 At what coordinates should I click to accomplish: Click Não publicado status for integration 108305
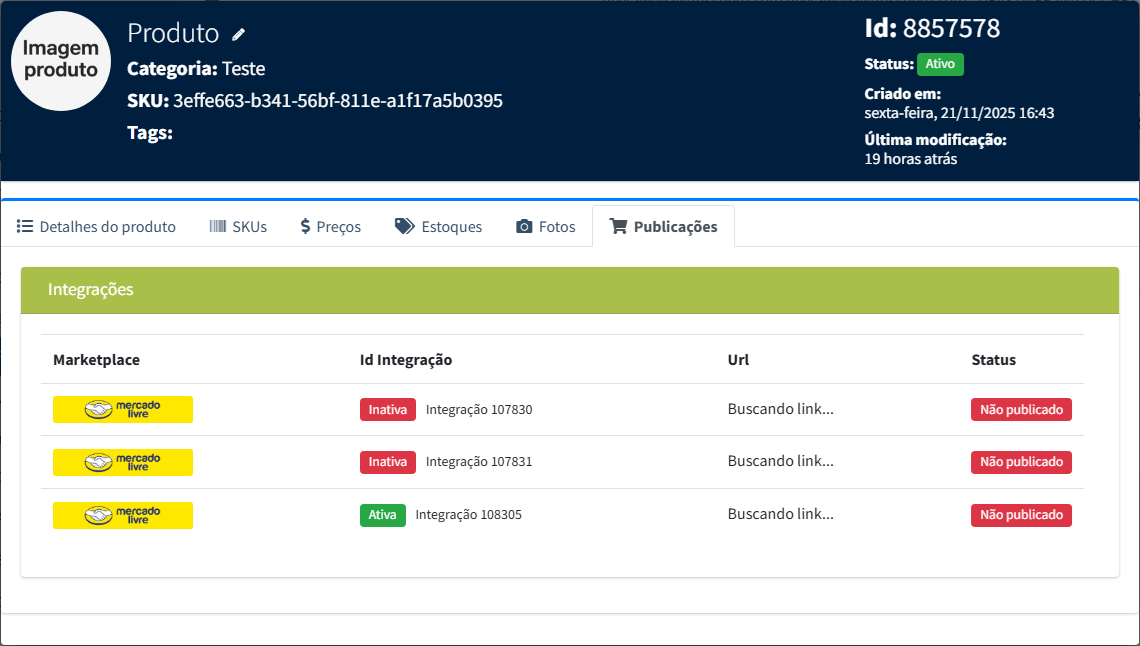point(1020,515)
